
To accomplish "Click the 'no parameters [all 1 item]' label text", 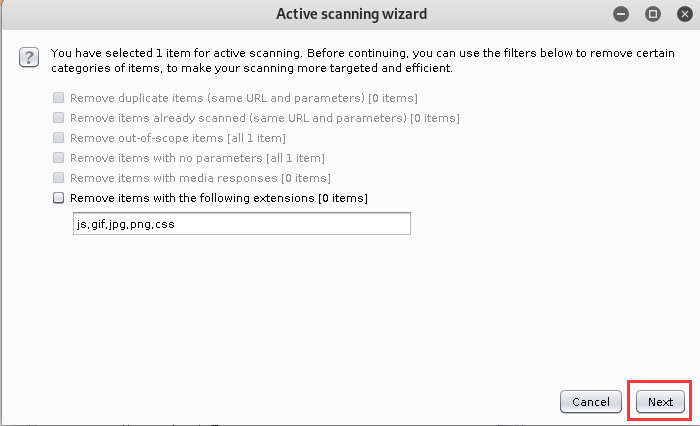I will coord(250,158).
